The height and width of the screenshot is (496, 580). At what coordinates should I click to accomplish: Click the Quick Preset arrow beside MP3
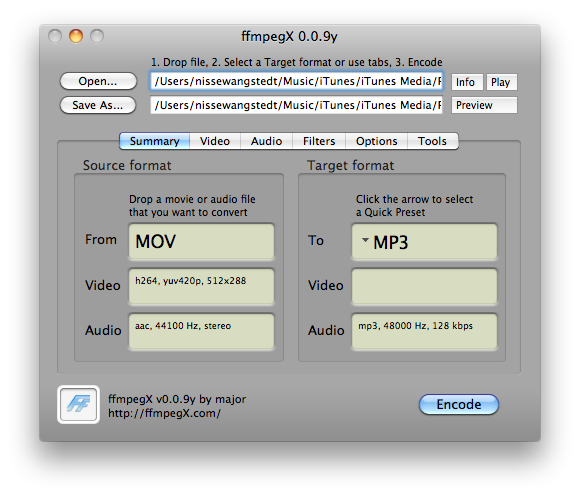[x=365, y=240]
